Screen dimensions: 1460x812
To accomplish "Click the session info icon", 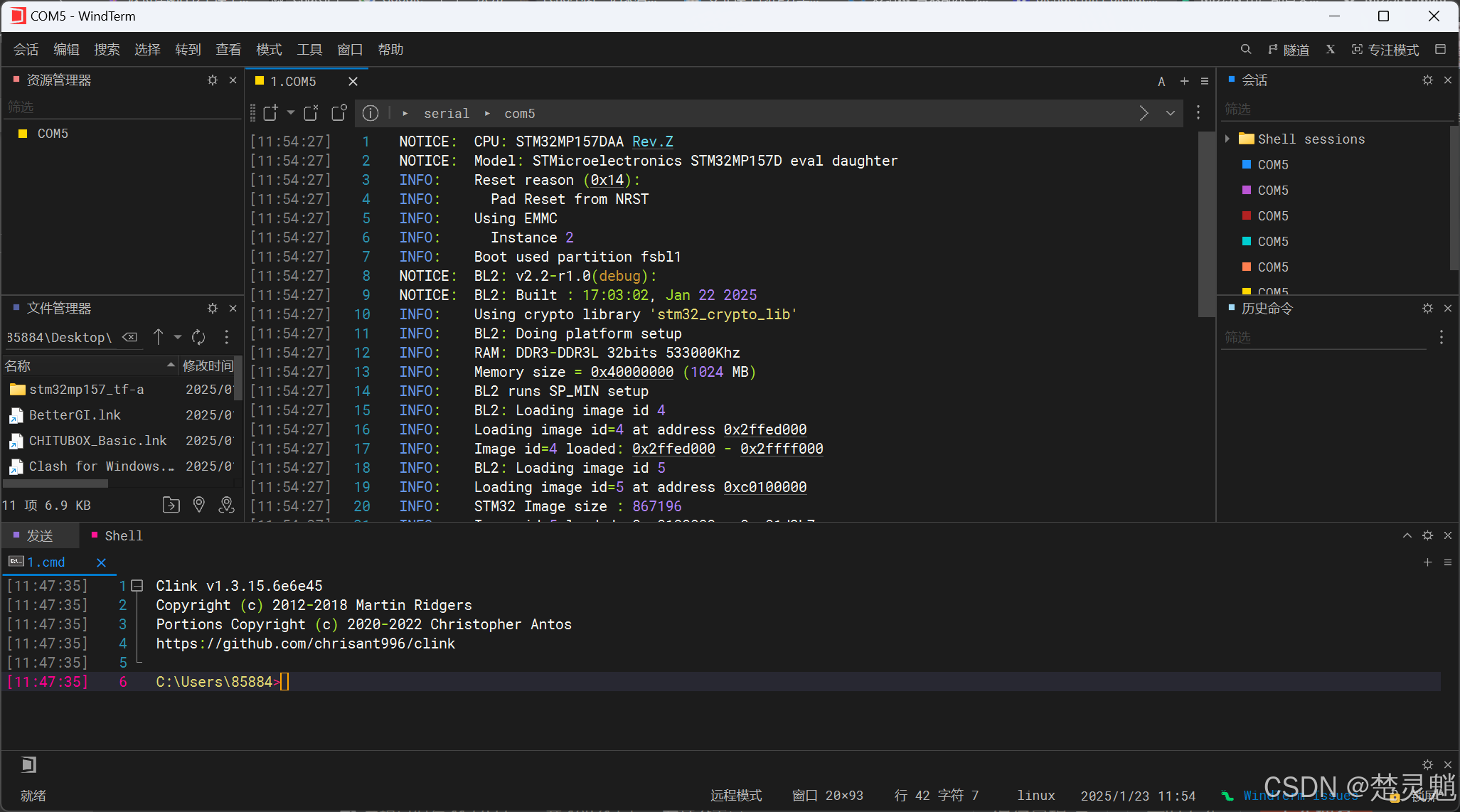I will pyautogui.click(x=371, y=113).
